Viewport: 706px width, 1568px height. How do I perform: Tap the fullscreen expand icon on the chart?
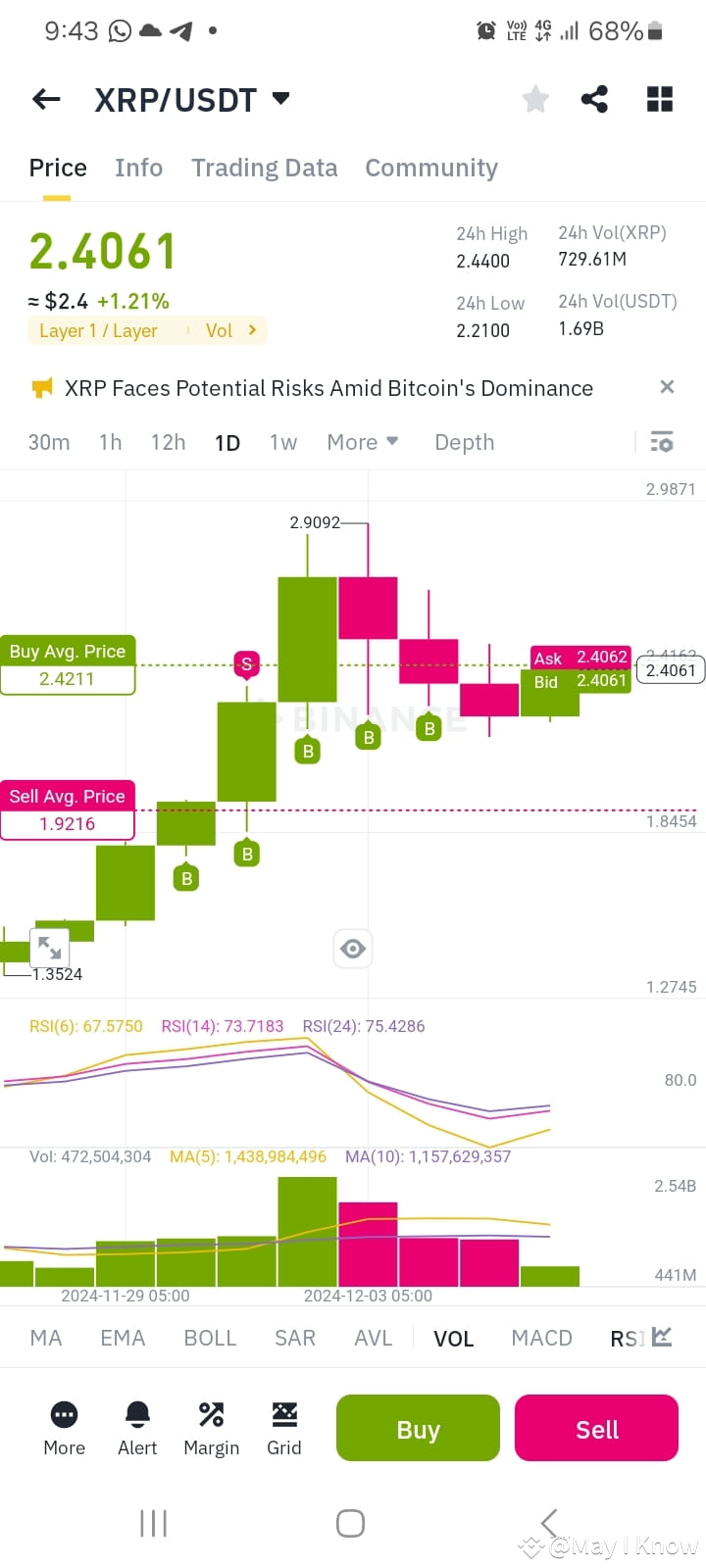pyautogui.click(x=50, y=948)
